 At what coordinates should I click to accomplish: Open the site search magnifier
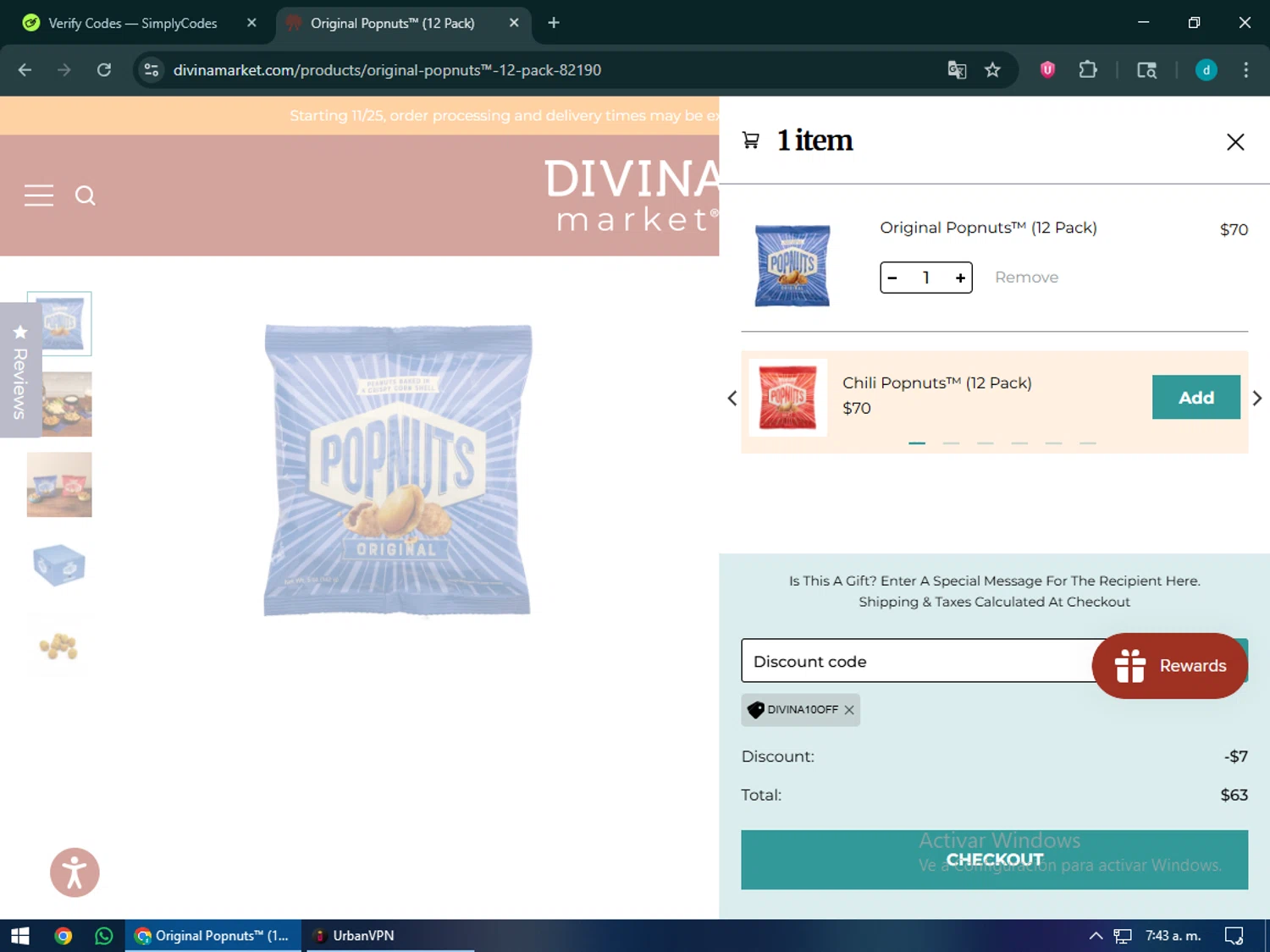(x=85, y=195)
